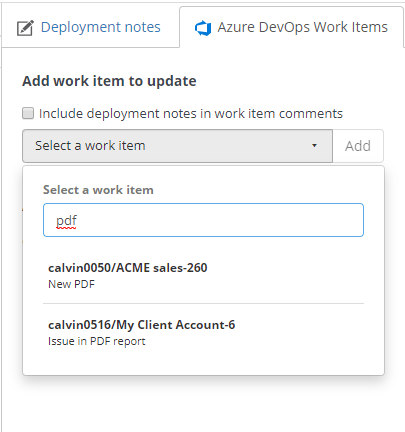The height and width of the screenshot is (432, 405).
Task: Click the Select a work item dropdown text
Action: (x=90, y=146)
